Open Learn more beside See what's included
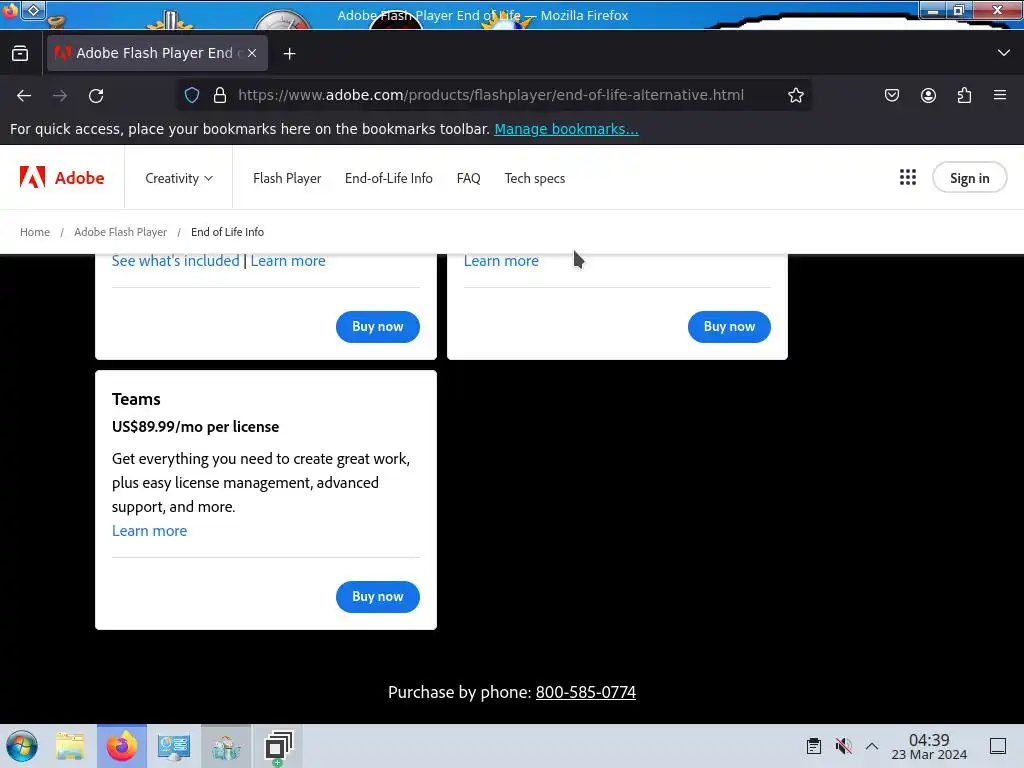This screenshot has height=768, width=1024. pyautogui.click(x=288, y=261)
